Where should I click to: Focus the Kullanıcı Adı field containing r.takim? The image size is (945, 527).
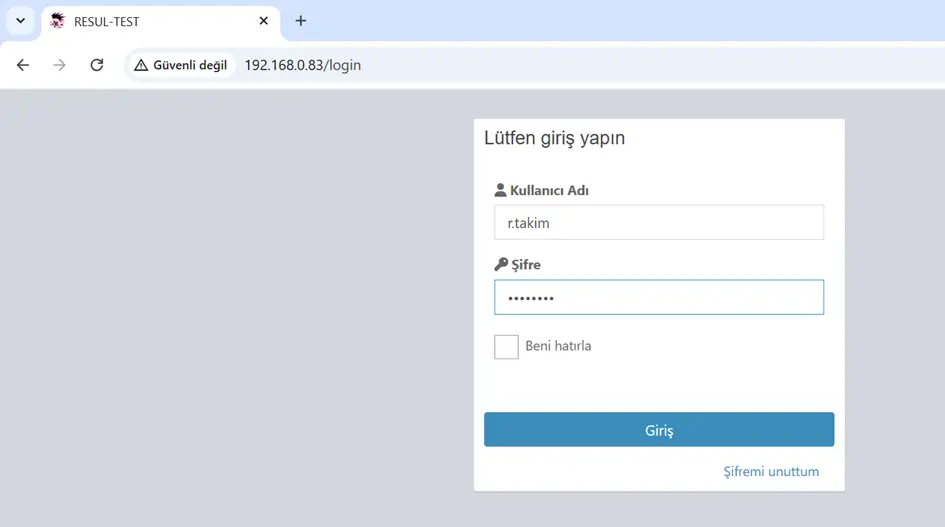click(659, 222)
